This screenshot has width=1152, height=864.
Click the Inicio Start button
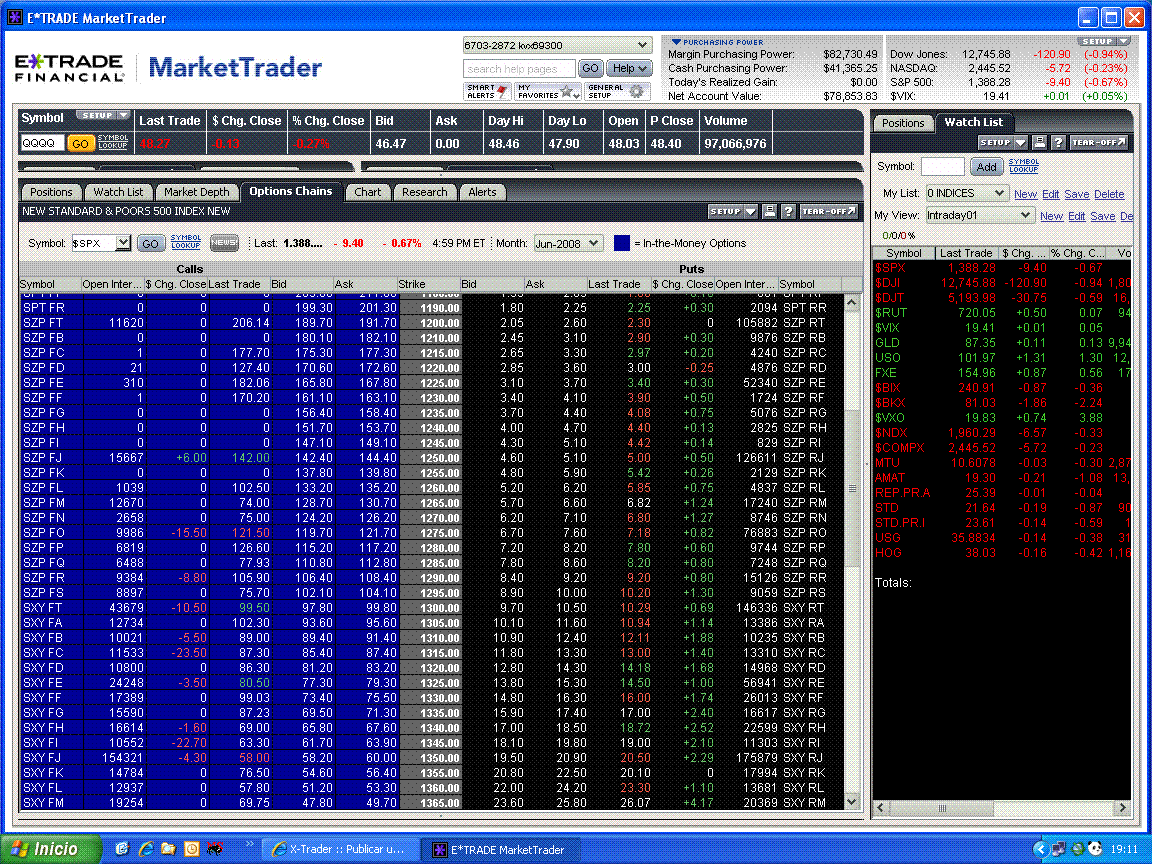click(51, 849)
